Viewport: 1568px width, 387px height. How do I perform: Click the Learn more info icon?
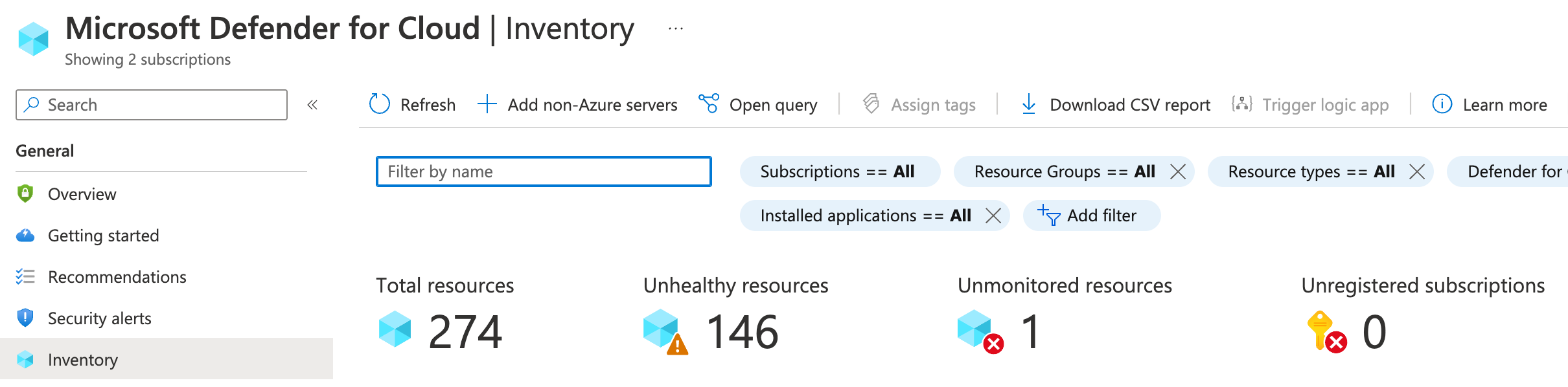pyautogui.click(x=1442, y=104)
